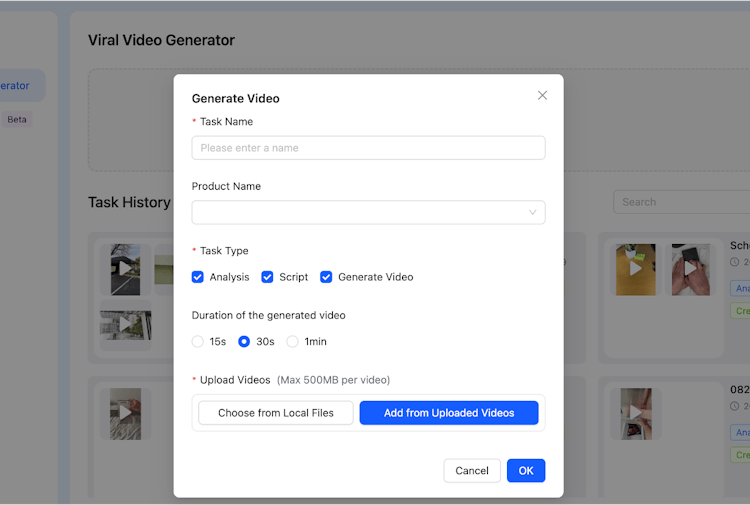Play the orange video thumbnail on right
This screenshot has width=750, height=505.
coord(636,268)
